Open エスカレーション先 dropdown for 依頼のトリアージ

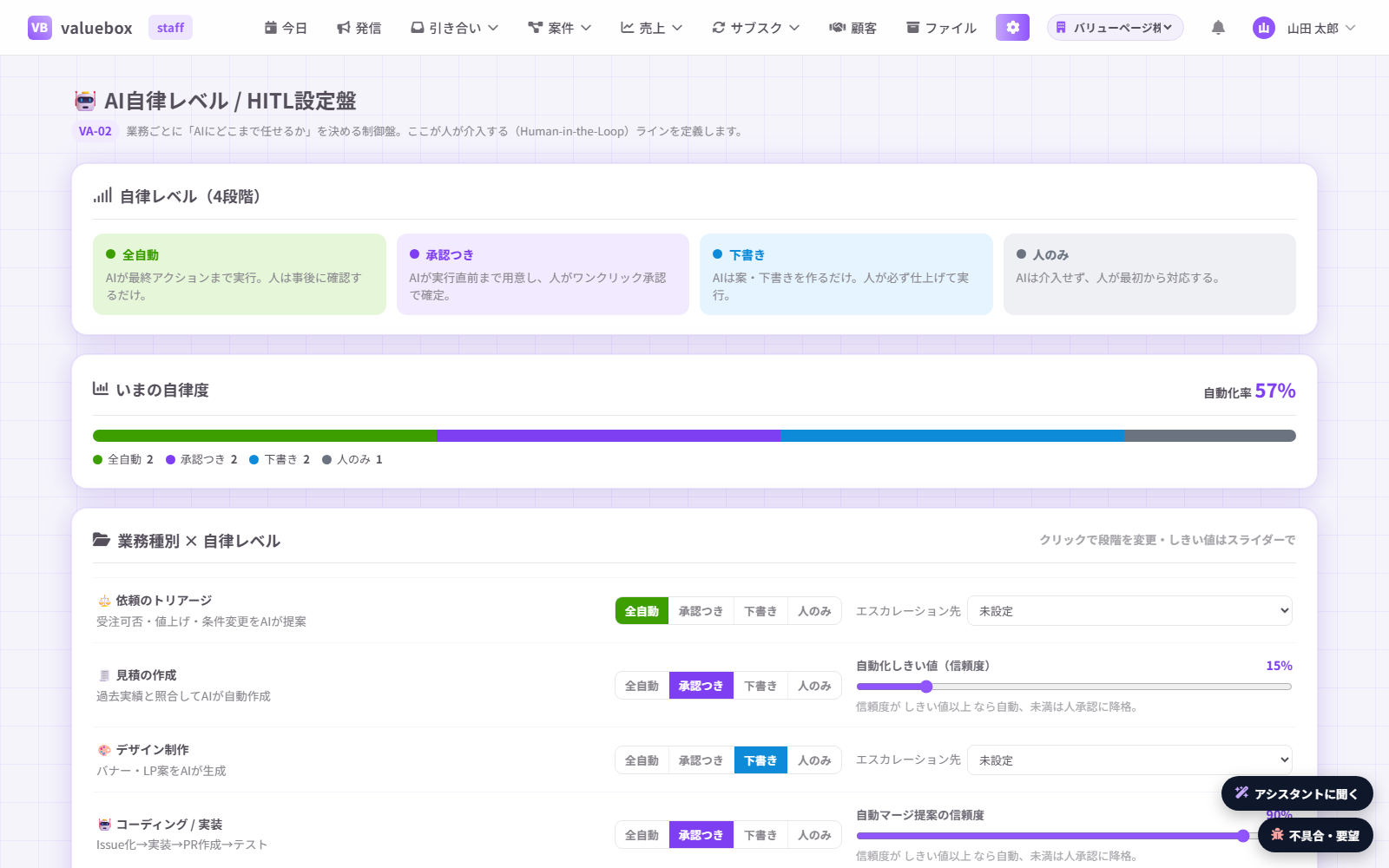pyautogui.click(x=1129, y=611)
